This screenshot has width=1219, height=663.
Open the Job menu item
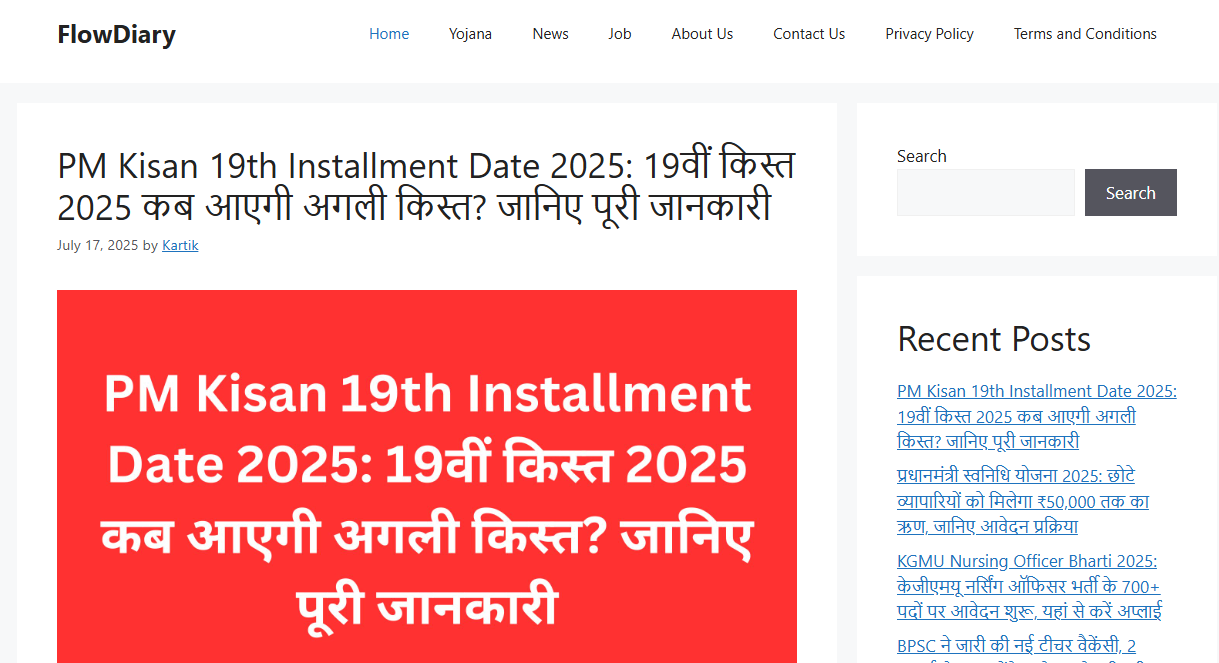point(620,34)
